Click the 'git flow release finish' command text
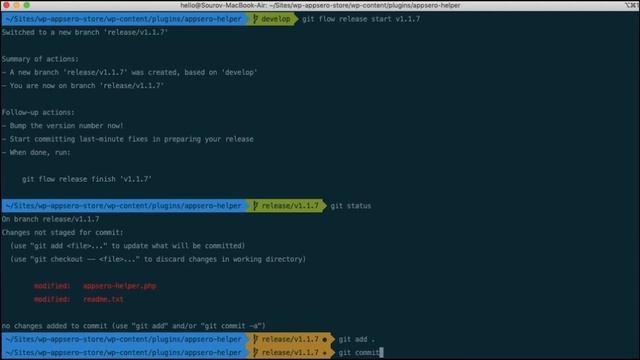 87,179
